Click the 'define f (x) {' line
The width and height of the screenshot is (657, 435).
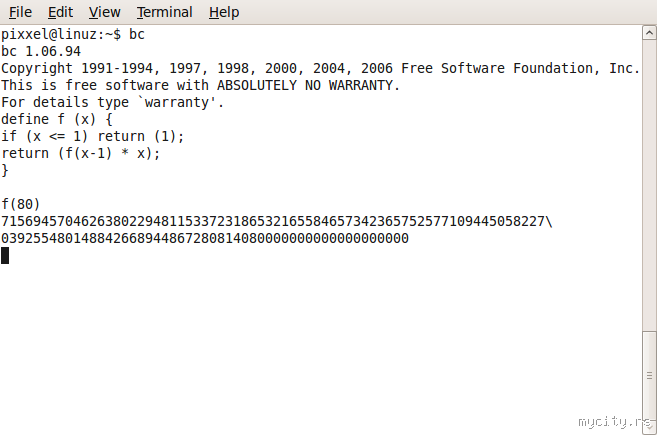(56, 119)
